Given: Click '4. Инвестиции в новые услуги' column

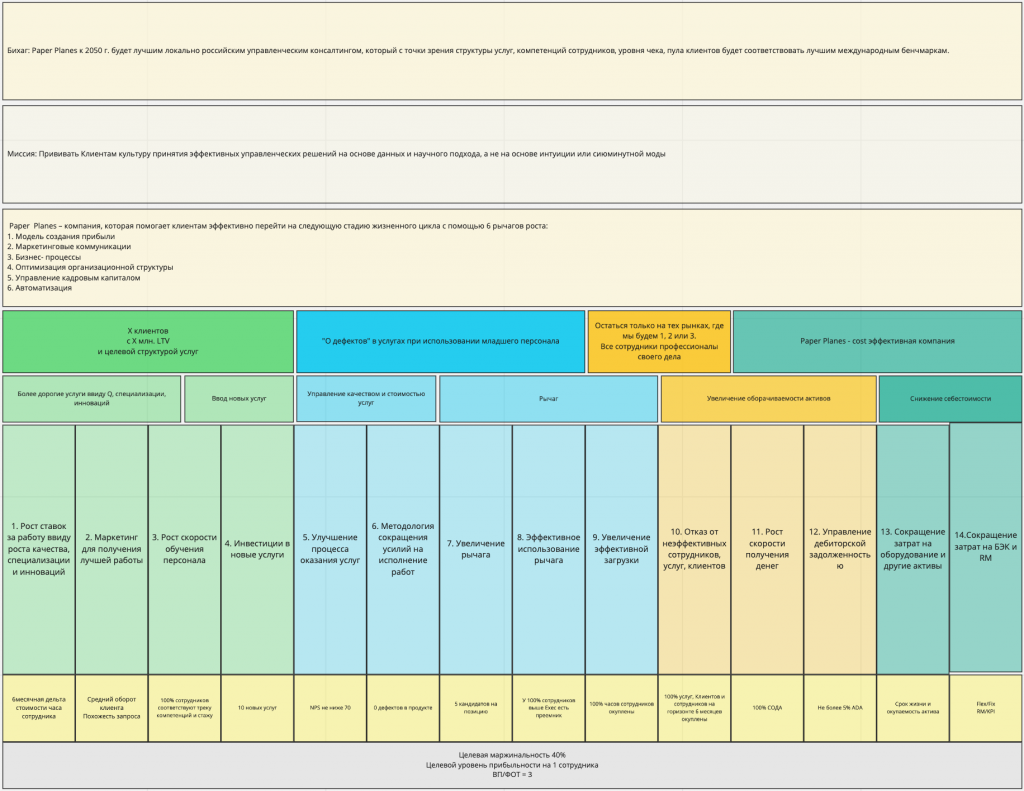Looking at the screenshot, I should [x=257, y=549].
